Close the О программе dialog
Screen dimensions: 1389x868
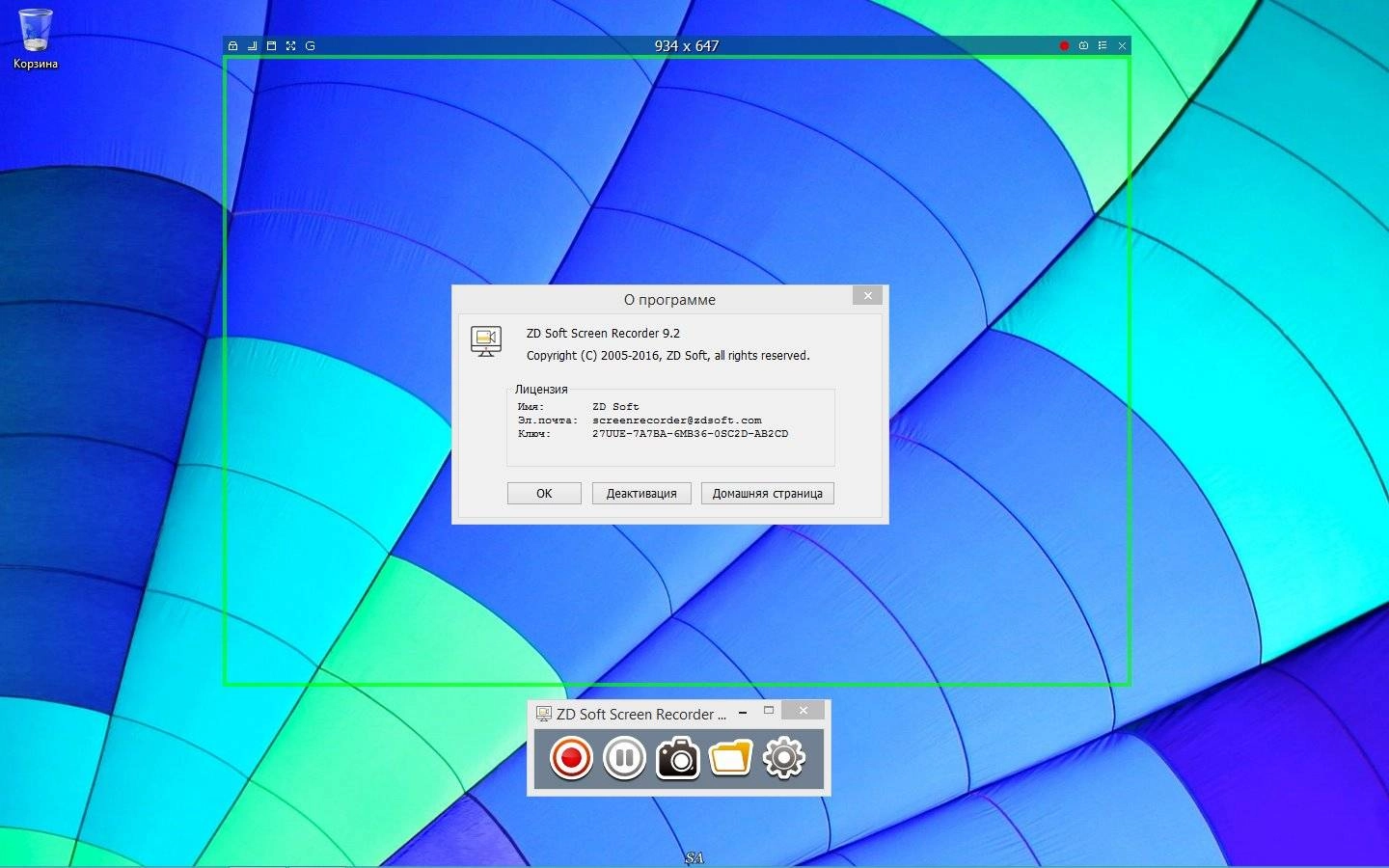point(868,296)
